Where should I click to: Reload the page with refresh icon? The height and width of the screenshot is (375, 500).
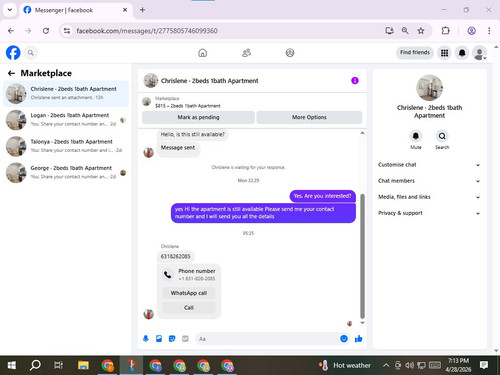click(x=46, y=31)
